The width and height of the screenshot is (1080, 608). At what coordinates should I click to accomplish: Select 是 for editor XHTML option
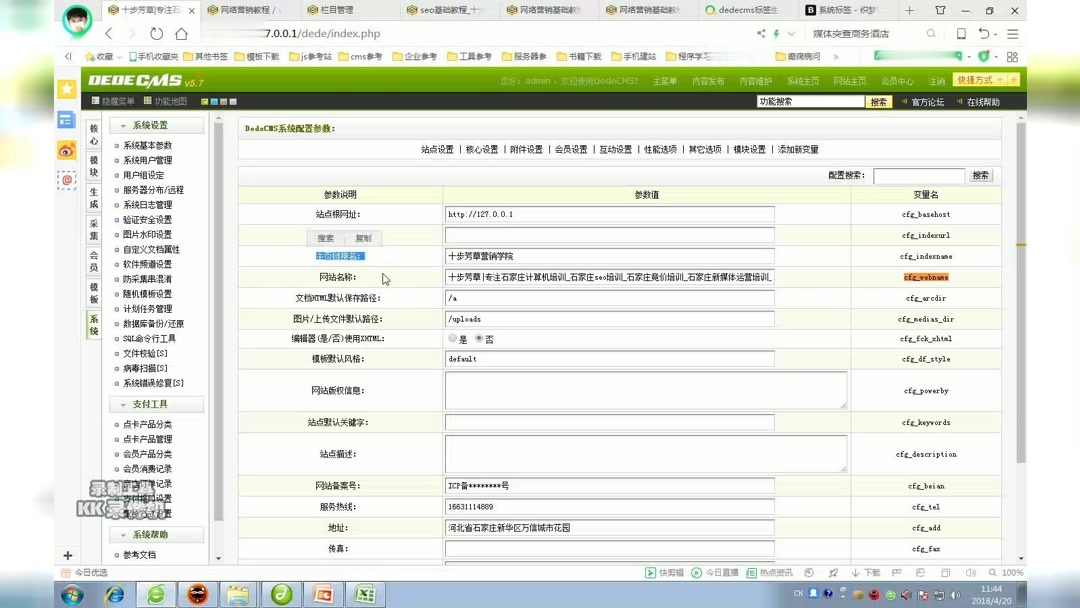453,338
